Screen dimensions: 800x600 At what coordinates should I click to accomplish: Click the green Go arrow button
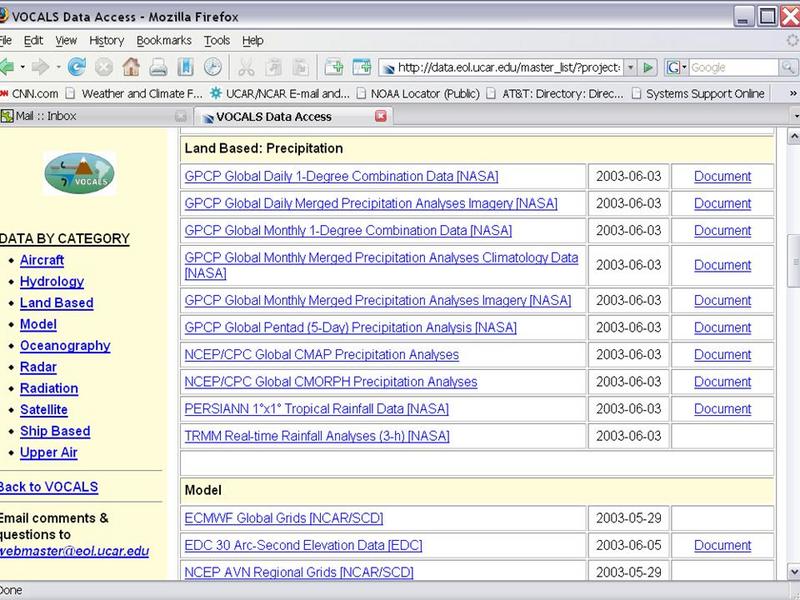pyautogui.click(x=648, y=67)
